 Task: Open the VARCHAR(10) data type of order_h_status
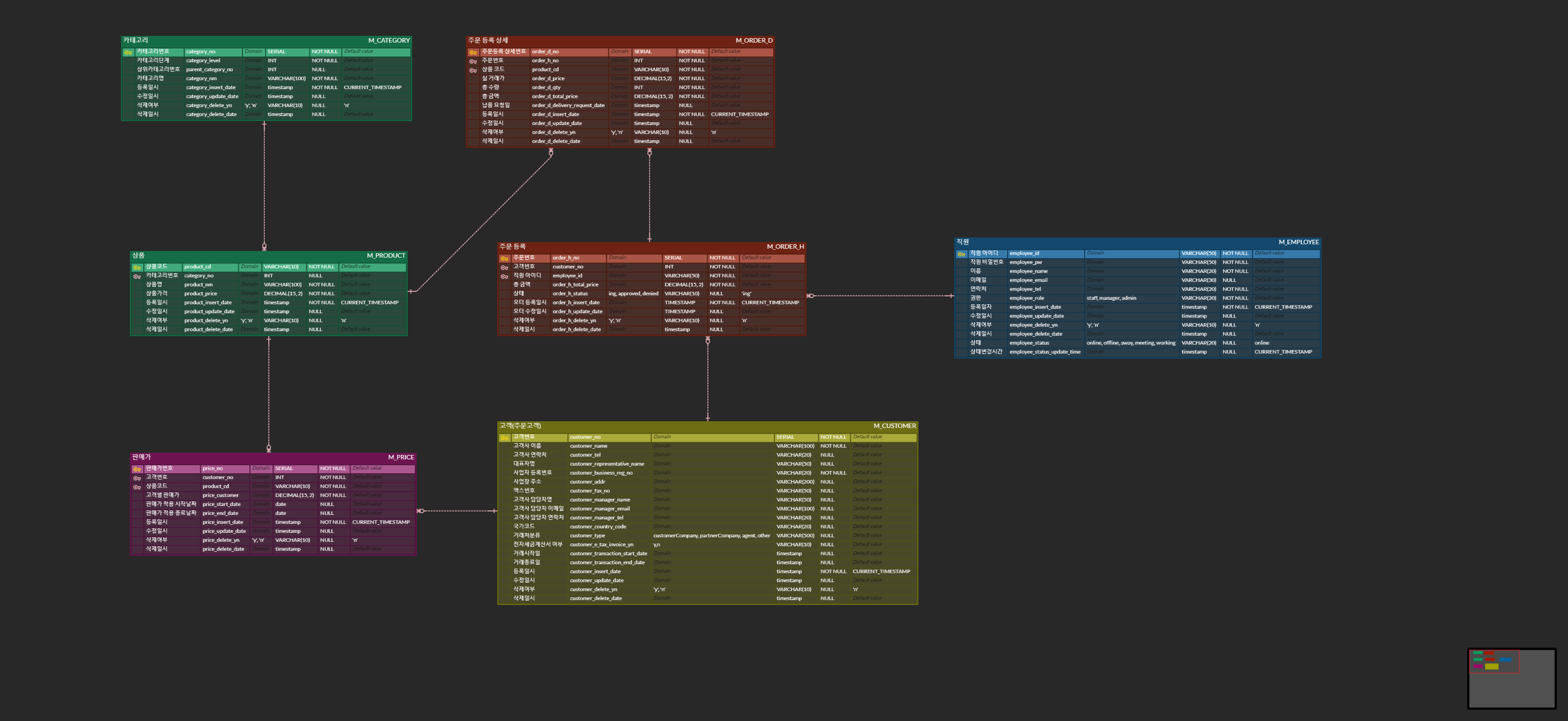pos(682,294)
